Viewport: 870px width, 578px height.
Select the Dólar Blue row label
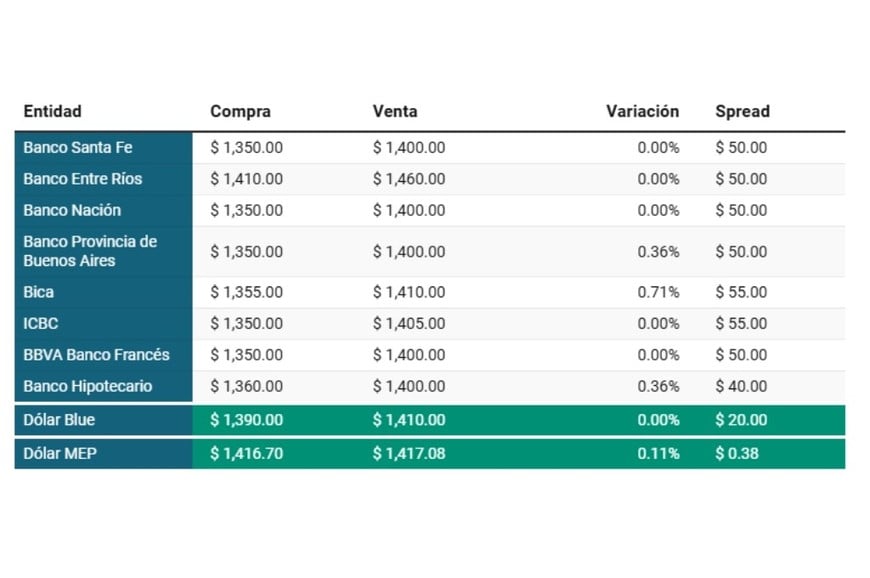click(x=60, y=420)
